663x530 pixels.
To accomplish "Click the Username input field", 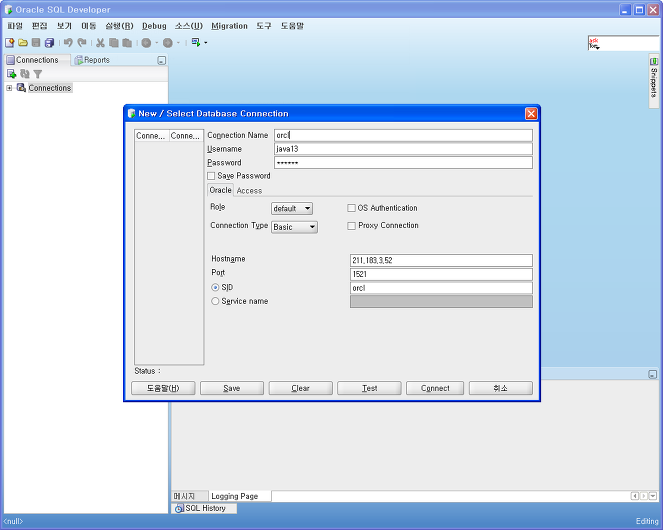I will 403,149.
